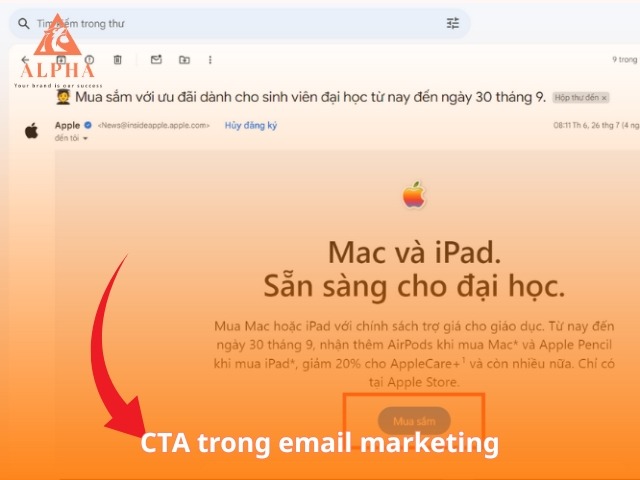Click the verified sender badge
Viewport: 640px width, 480px height.
[88, 125]
